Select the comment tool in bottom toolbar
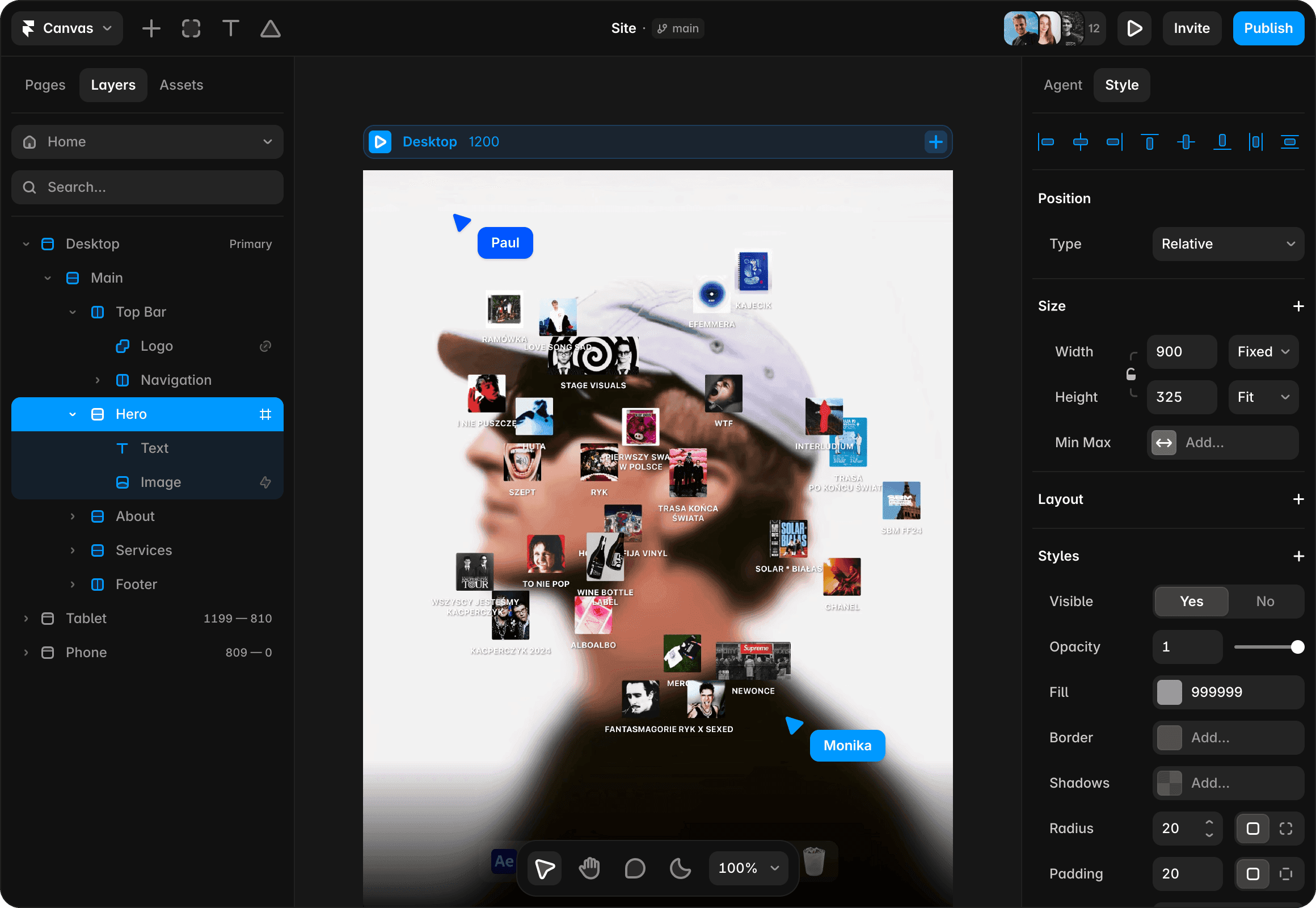Image resolution: width=1316 pixels, height=908 pixels. (x=635, y=868)
